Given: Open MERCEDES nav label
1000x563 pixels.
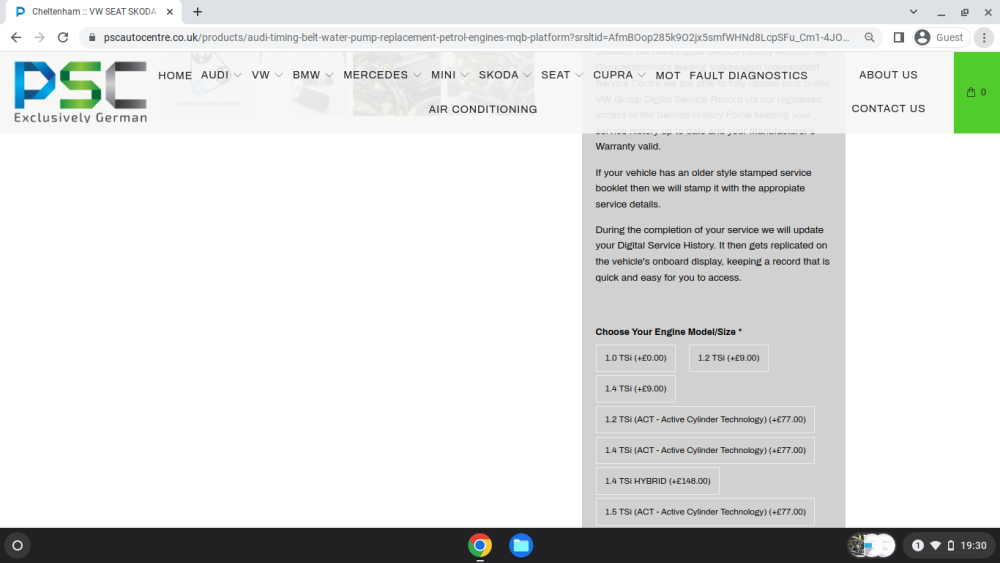Looking at the screenshot, I should (375, 75).
